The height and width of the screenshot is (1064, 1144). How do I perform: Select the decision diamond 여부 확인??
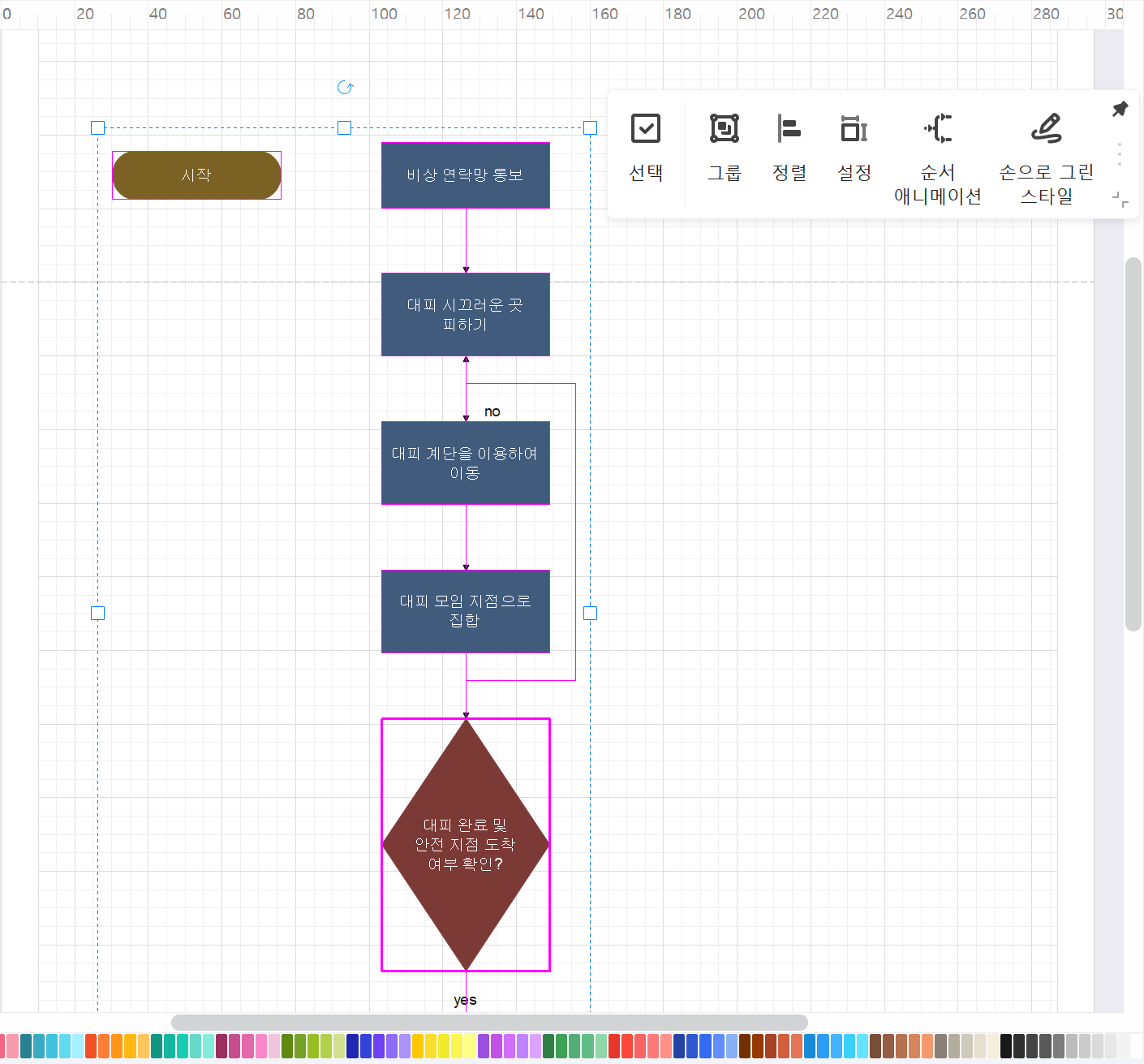click(x=466, y=844)
